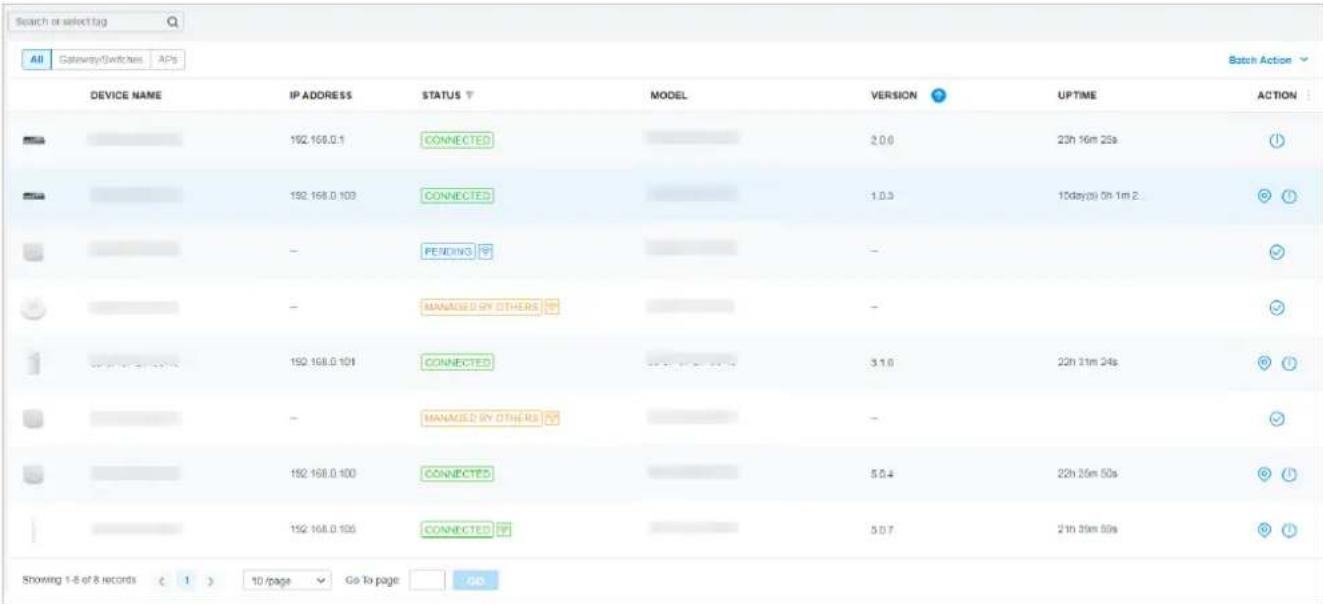Reboot the device at 192.168.0.101
This screenshot has width=1323, height=604.
(1288, 362)
